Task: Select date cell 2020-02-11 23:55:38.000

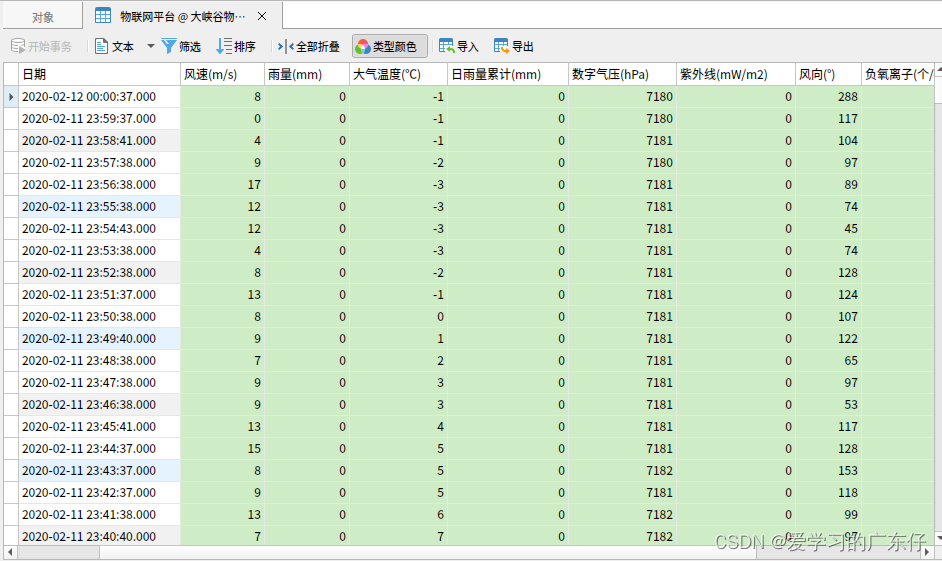Action: coord(99,207)
